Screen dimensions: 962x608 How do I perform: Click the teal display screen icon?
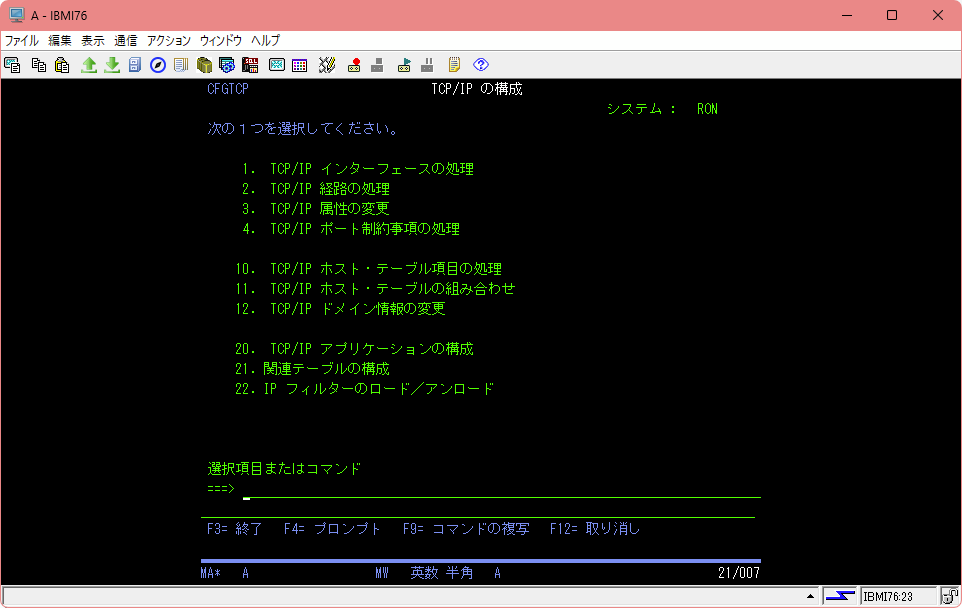[x=277, y=64]
